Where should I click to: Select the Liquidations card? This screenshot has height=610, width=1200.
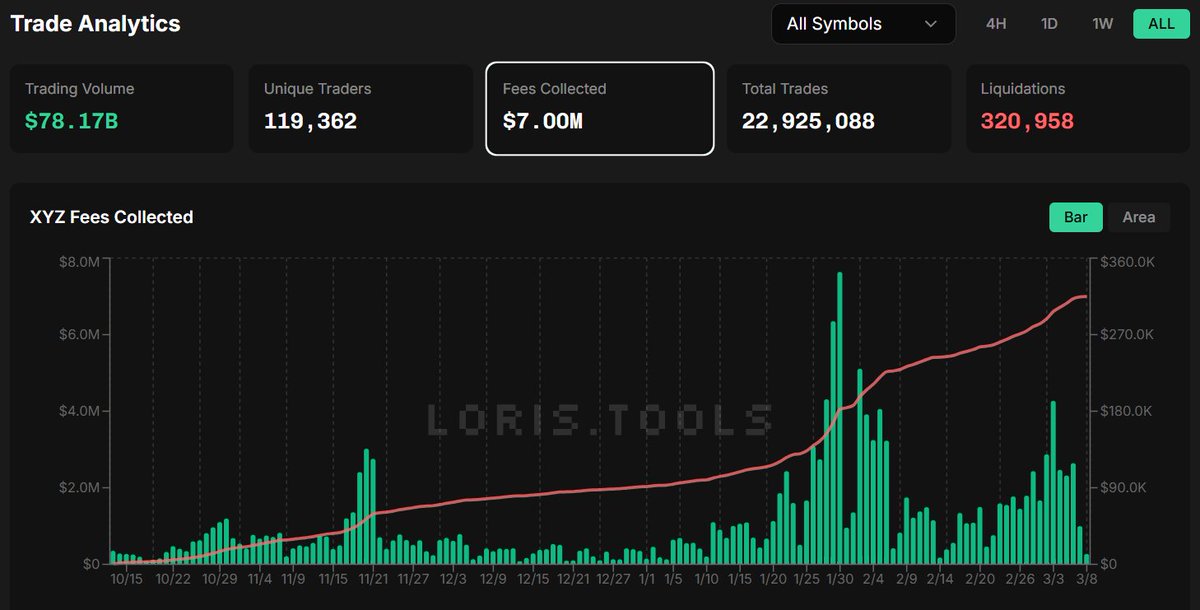[x=1078, y=109]
